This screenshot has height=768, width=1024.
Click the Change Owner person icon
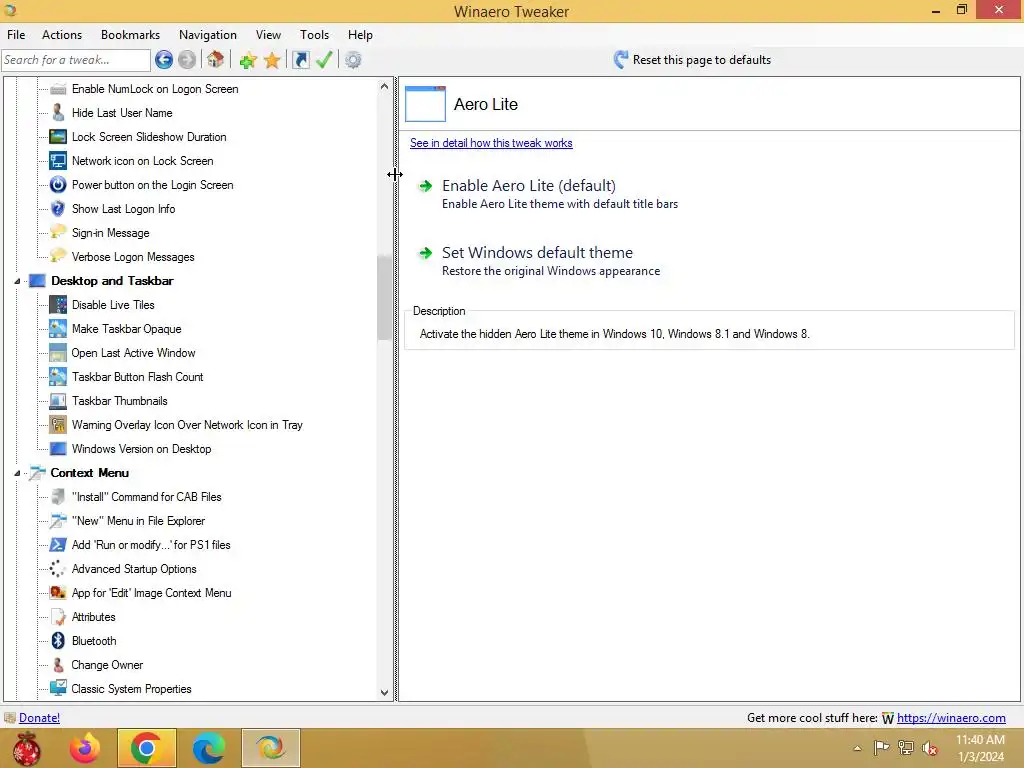(x=58, y=665)
